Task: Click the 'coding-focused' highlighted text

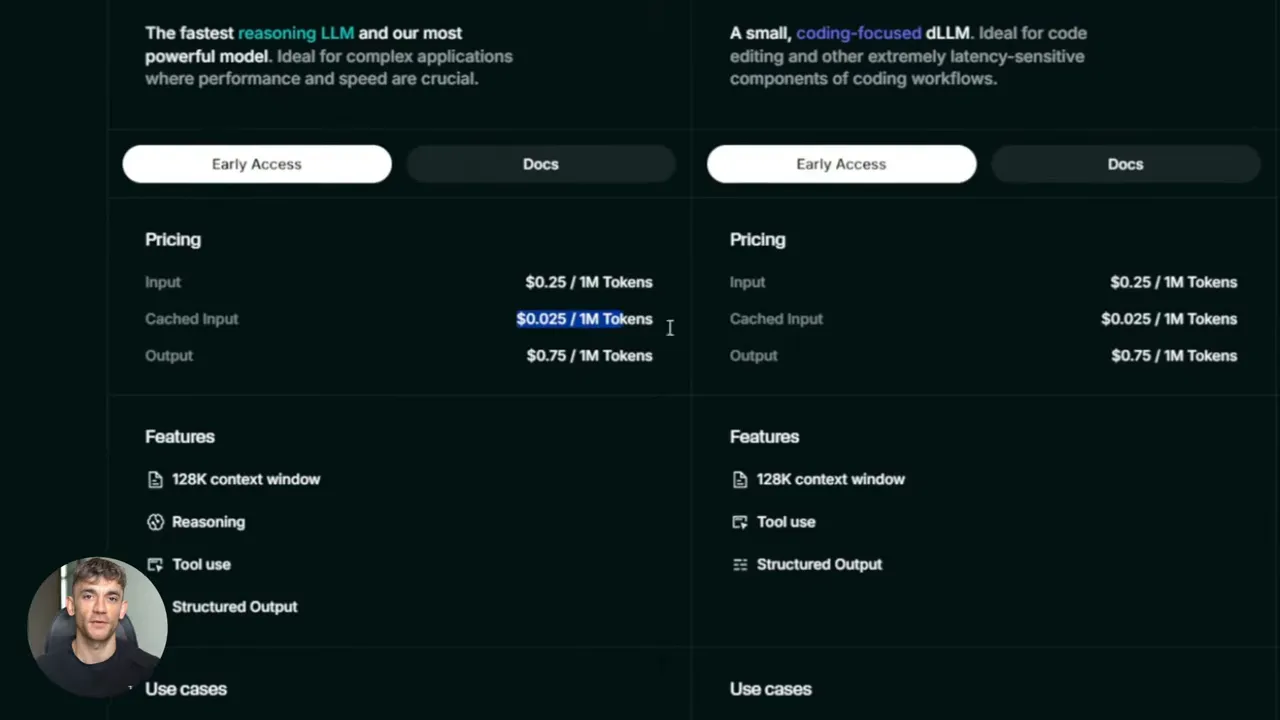Action: click(859, 33)
